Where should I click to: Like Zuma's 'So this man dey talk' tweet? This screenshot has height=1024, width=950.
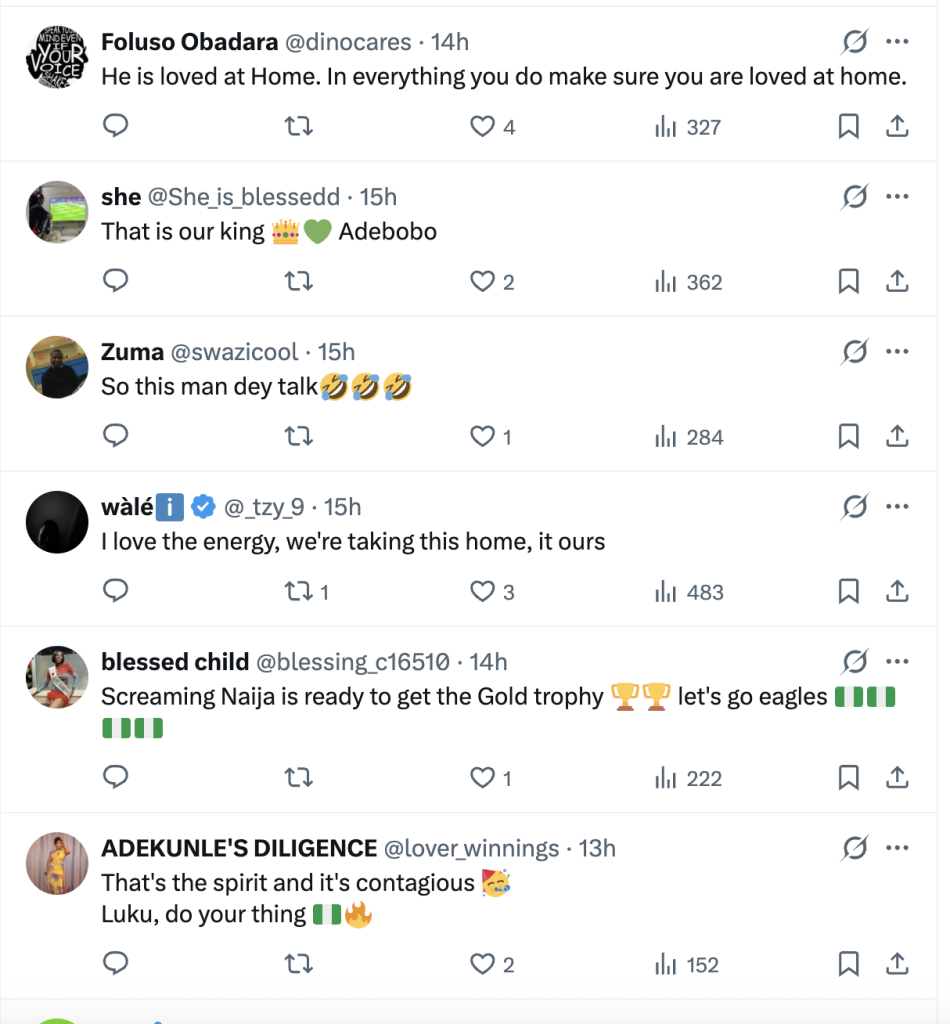click(484, 437)
